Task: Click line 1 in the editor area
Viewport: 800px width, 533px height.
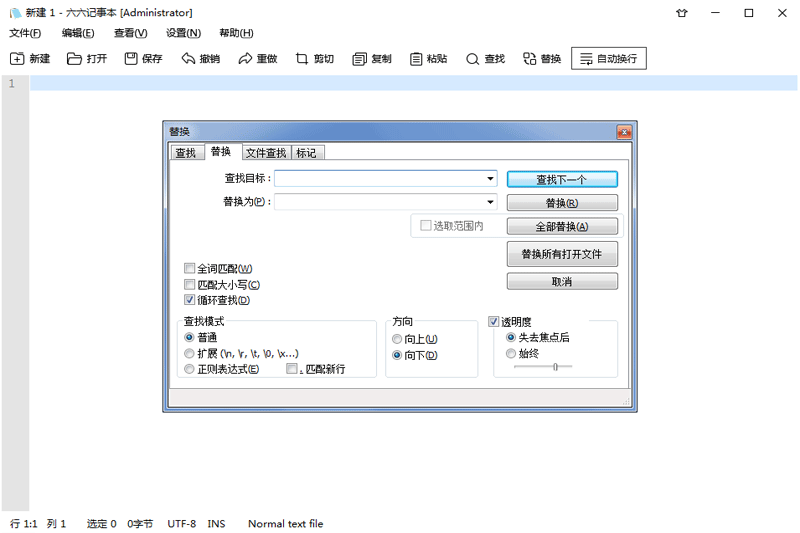Action: pyautogui.click(x=413, y=83)
